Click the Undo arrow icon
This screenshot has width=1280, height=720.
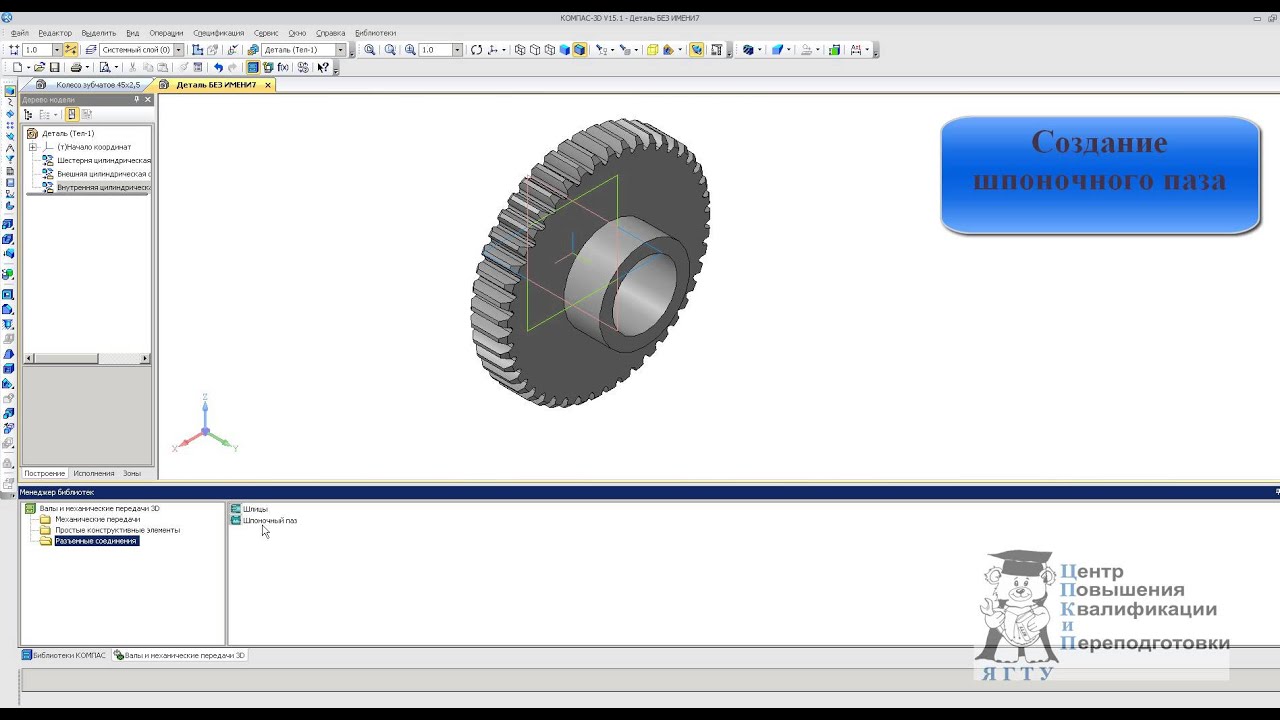click(x=218, y=67)
